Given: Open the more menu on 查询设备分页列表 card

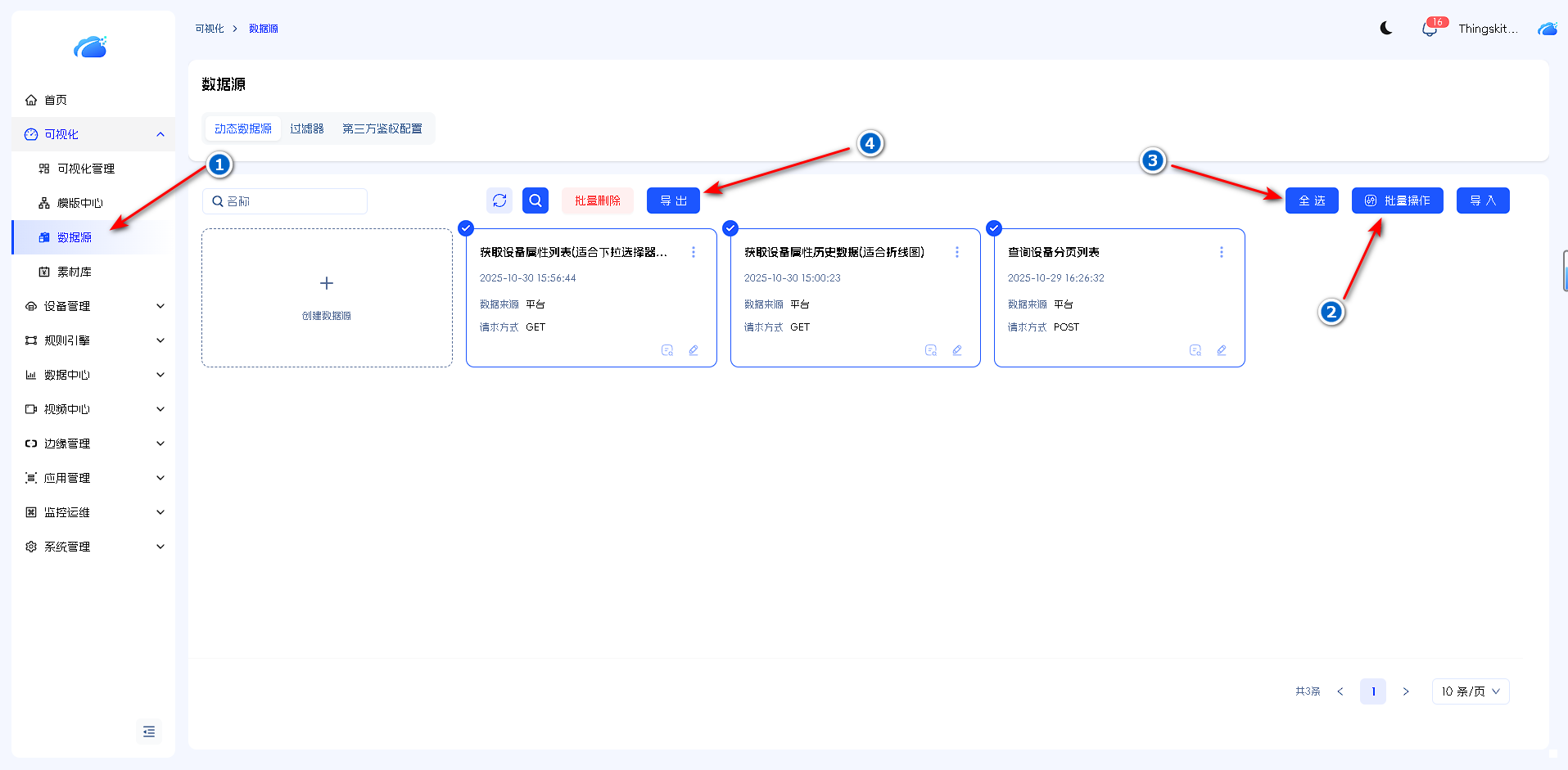Looking at the screenshot, I should point(1221,253).
